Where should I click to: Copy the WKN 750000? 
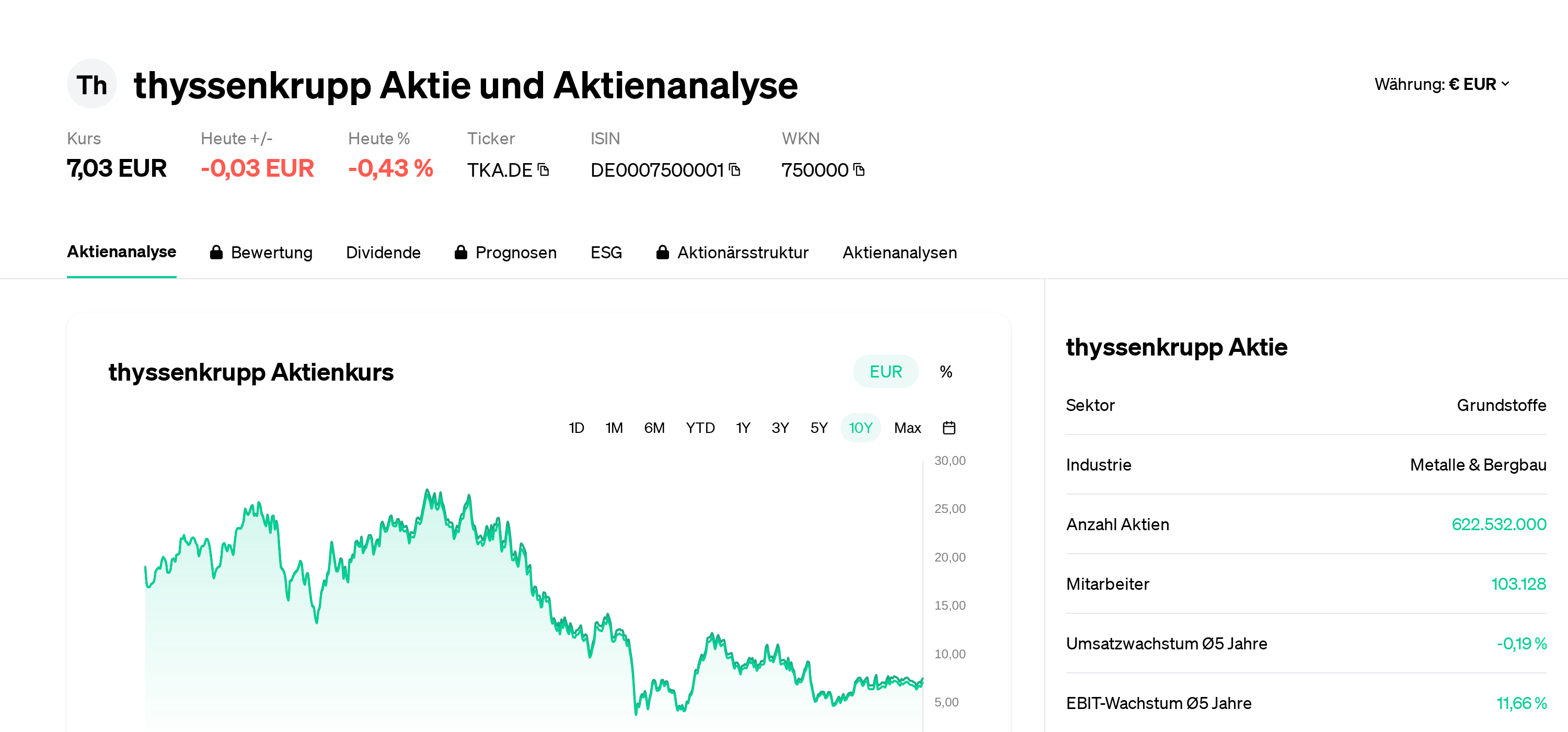click(859, 170)
